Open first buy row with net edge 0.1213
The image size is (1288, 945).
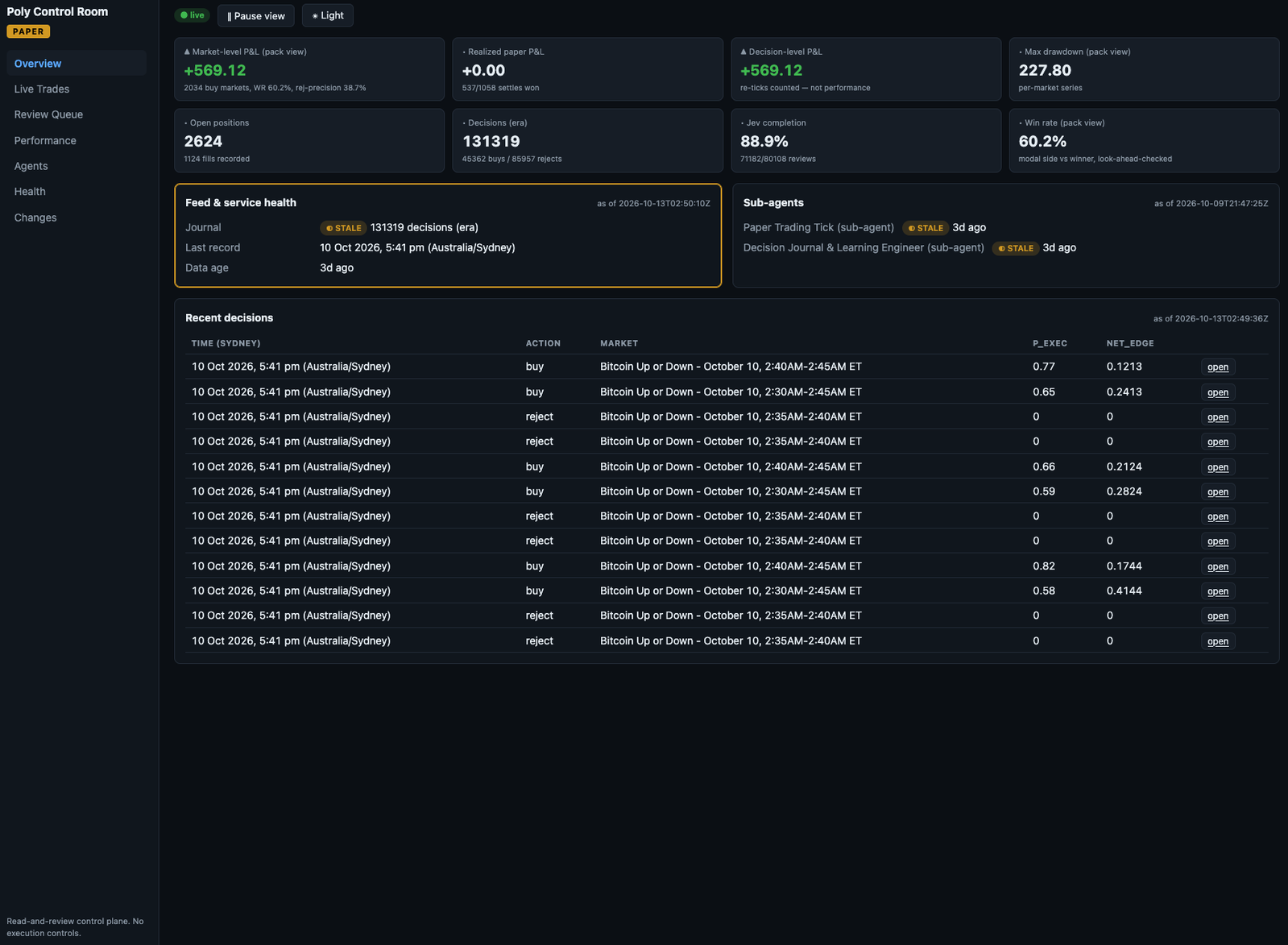(x=1218, y=367)
